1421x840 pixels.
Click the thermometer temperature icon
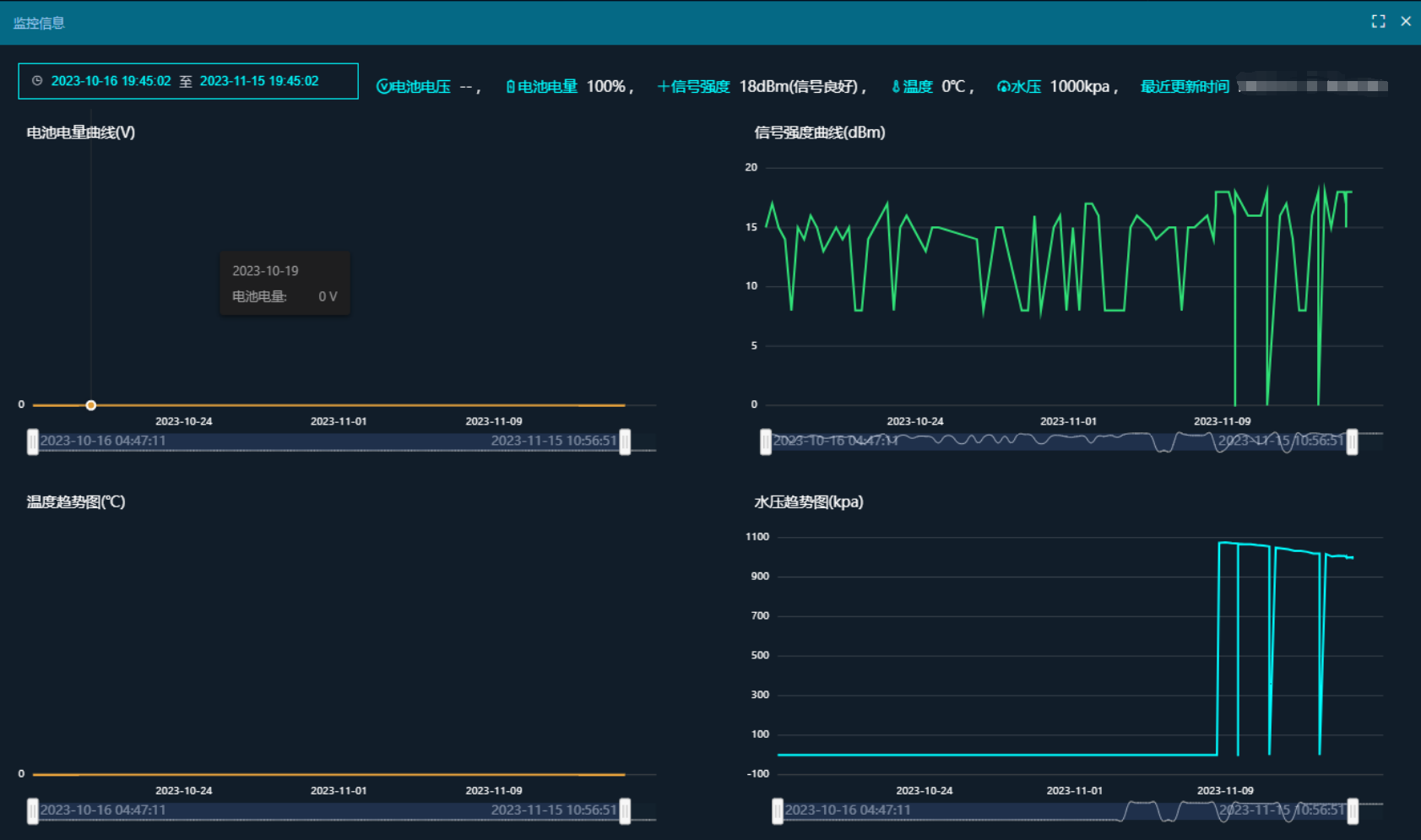(x=896, y=86)
